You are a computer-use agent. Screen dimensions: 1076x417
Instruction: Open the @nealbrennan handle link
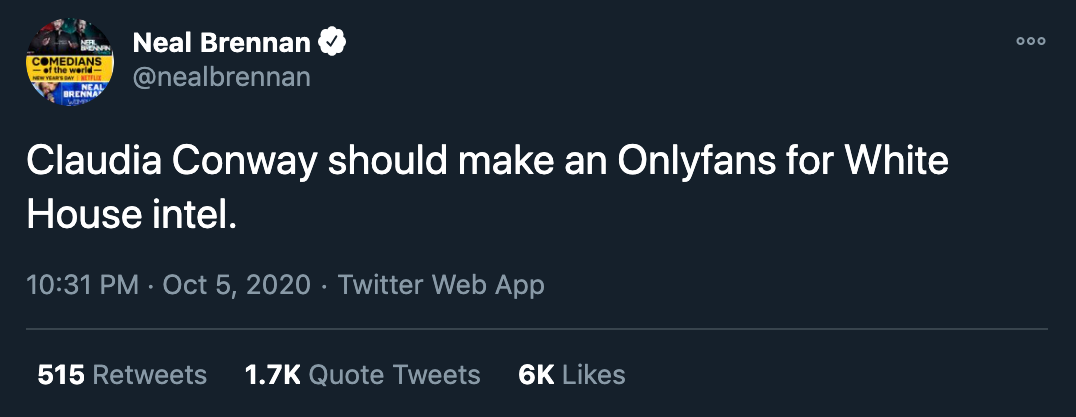pyautogui.click(x=222, y=77)
